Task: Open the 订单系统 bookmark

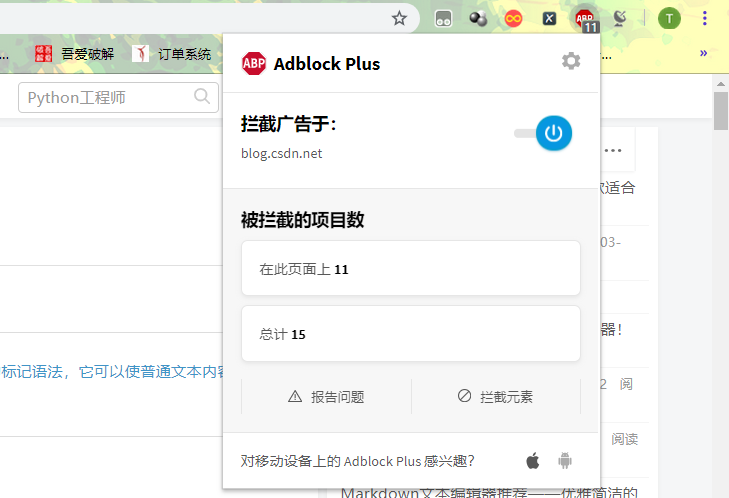Action: pyautogui.click(x=172, y=54)
